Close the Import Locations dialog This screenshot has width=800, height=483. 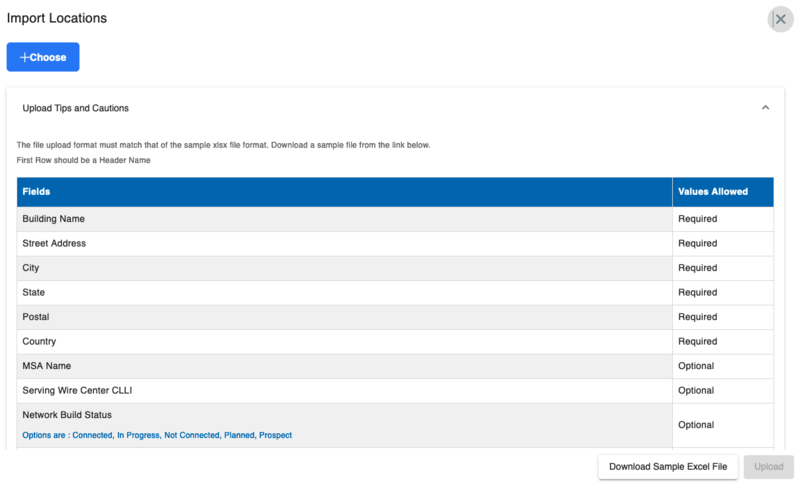coord(780,19)
